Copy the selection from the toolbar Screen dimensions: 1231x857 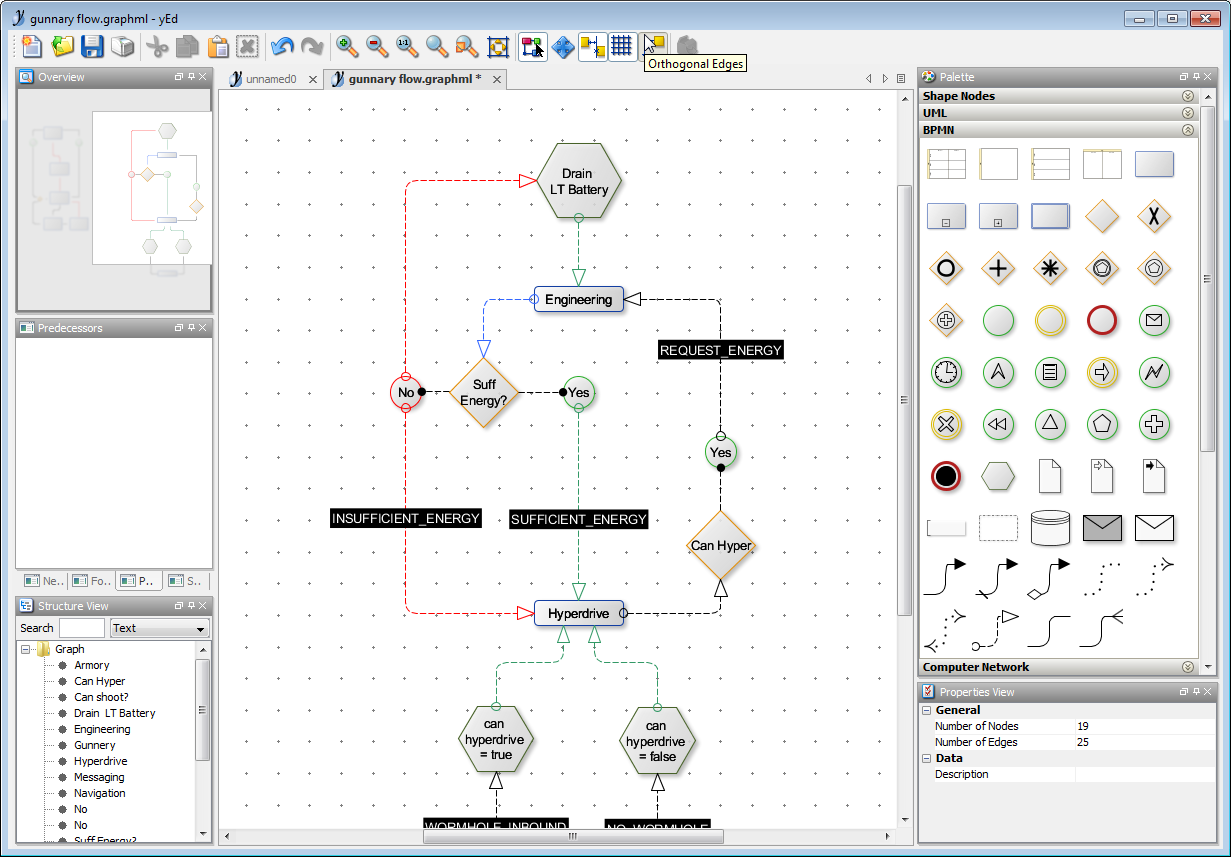[x=187, y=46]
